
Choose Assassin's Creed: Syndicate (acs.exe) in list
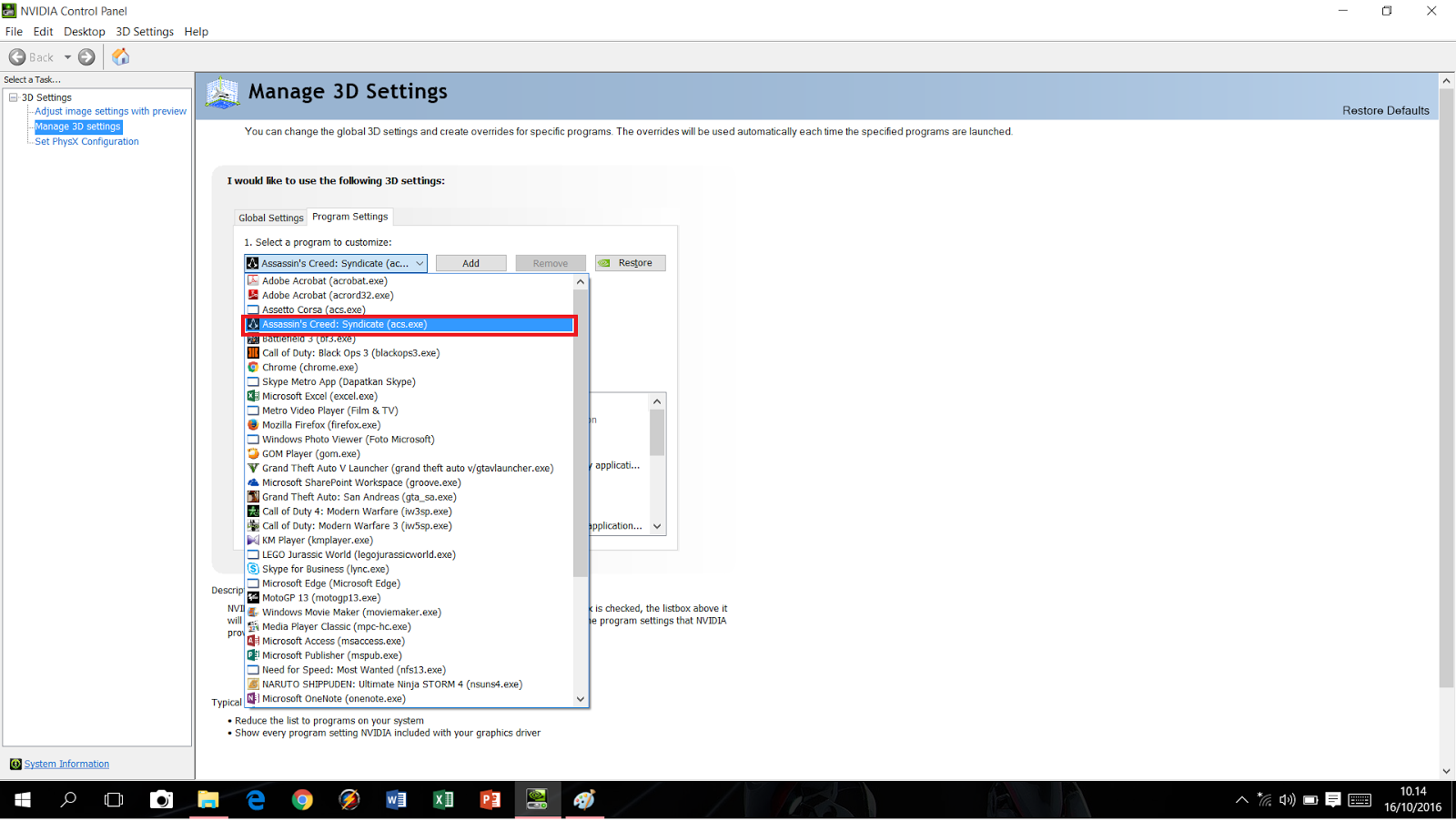409,324
